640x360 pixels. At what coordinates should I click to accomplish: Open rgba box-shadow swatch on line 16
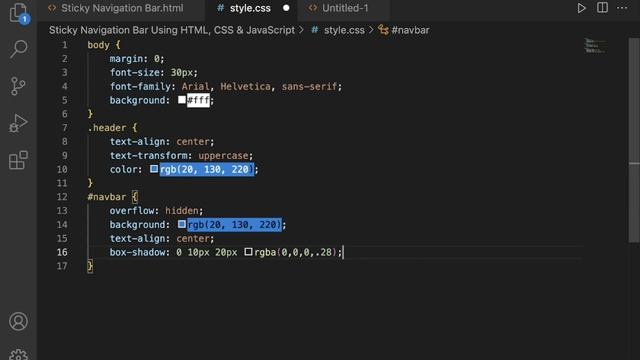[248, 252]
